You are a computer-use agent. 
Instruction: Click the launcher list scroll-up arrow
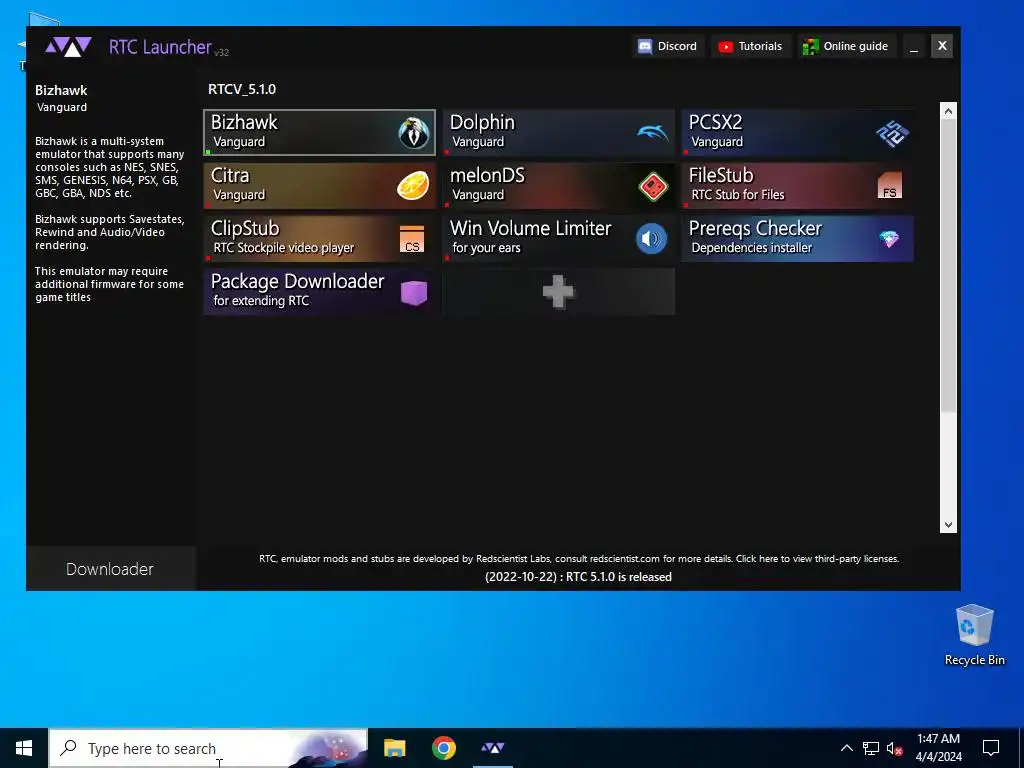click(948, 111)
